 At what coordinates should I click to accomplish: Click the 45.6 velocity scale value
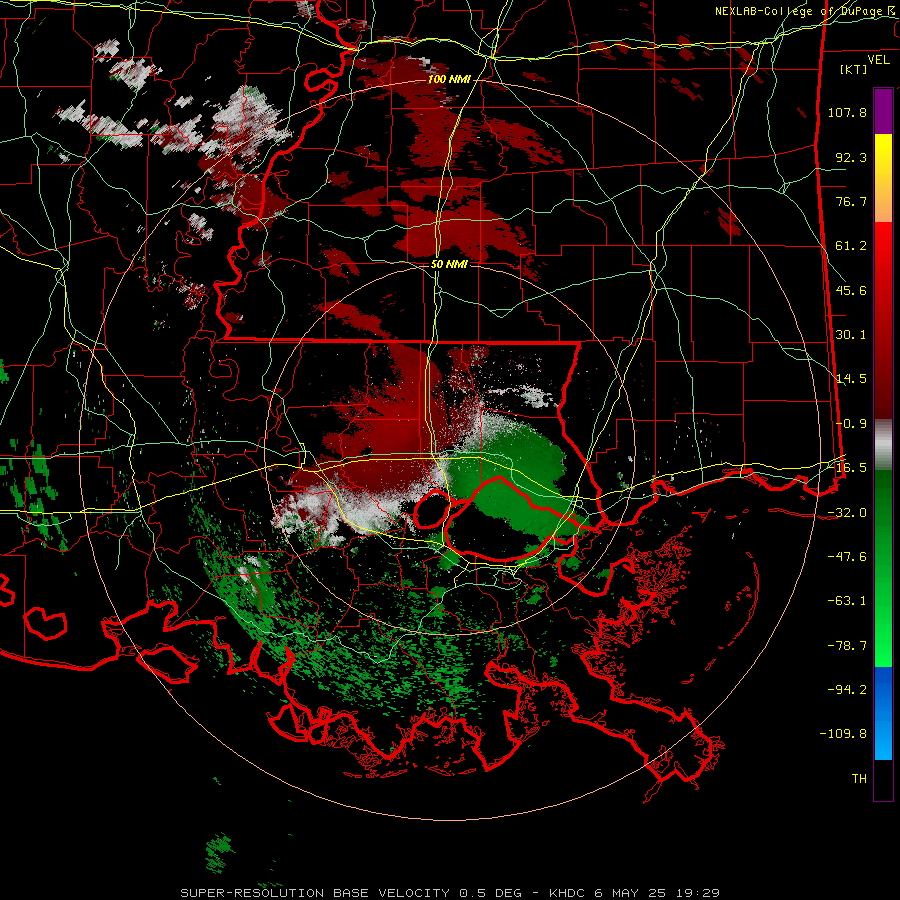[x=851, y=290]
